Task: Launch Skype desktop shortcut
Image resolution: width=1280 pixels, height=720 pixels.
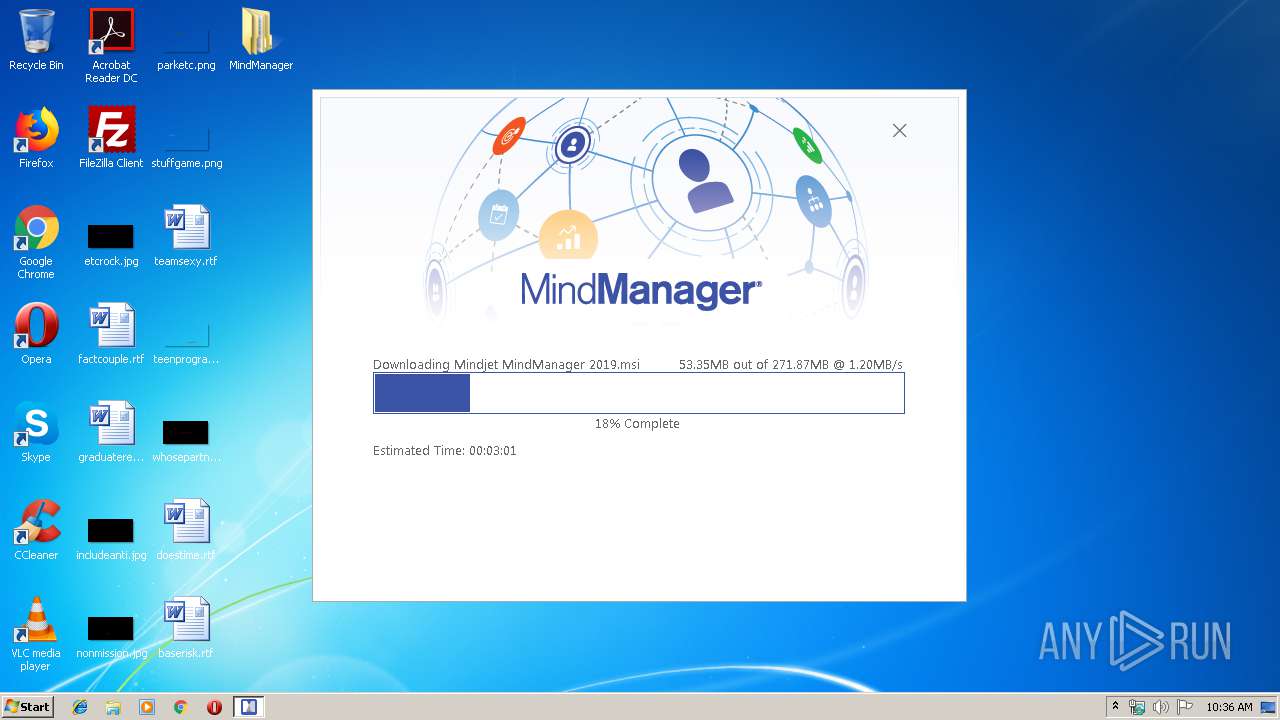Action: coord(36,432)
